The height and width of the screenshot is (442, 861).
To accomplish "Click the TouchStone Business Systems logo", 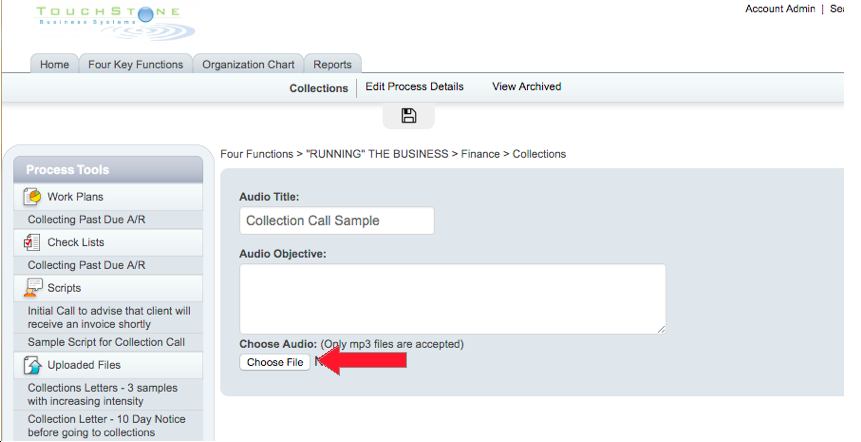I will click(x=115, y=23).
